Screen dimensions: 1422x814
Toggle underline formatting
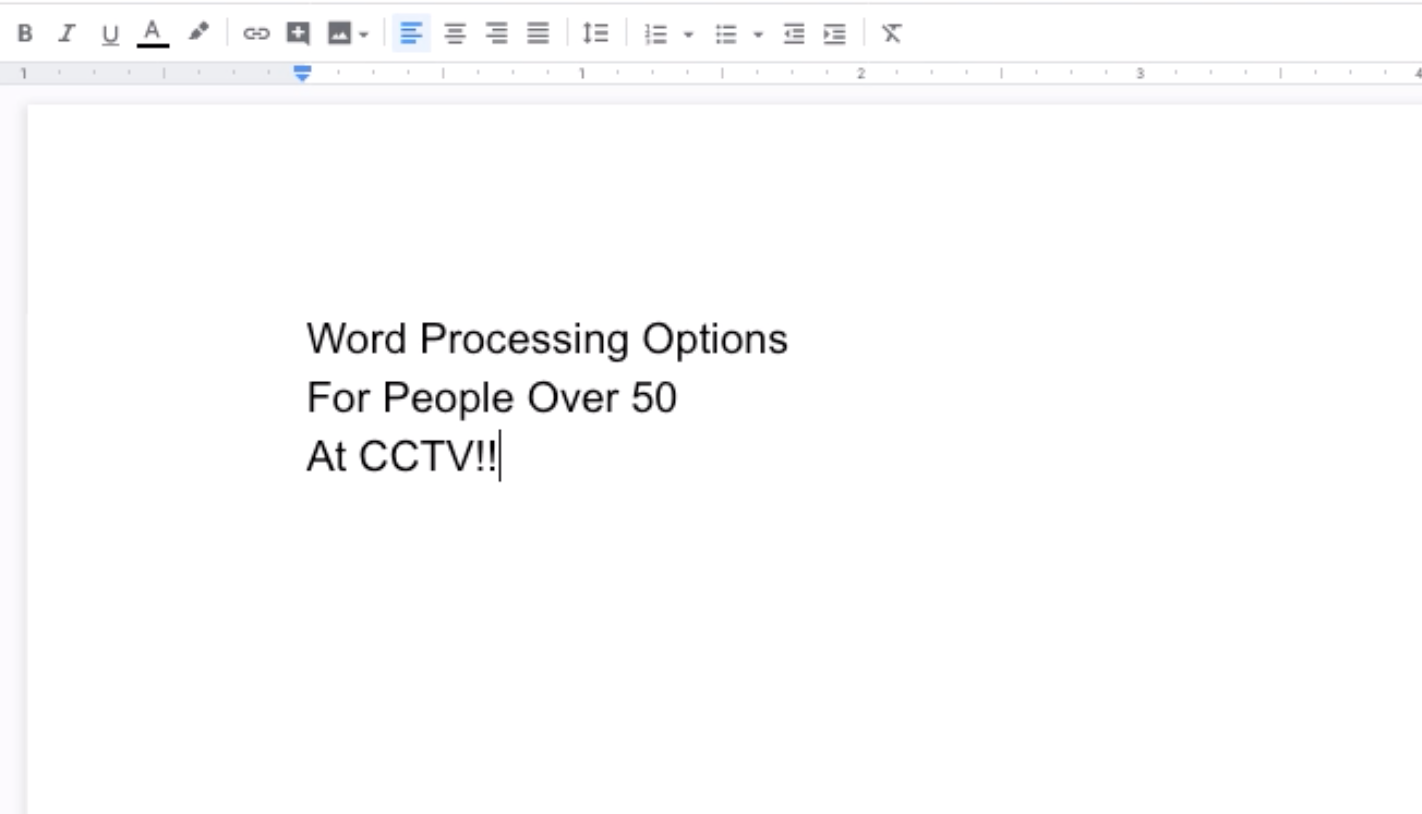(110, 35)
